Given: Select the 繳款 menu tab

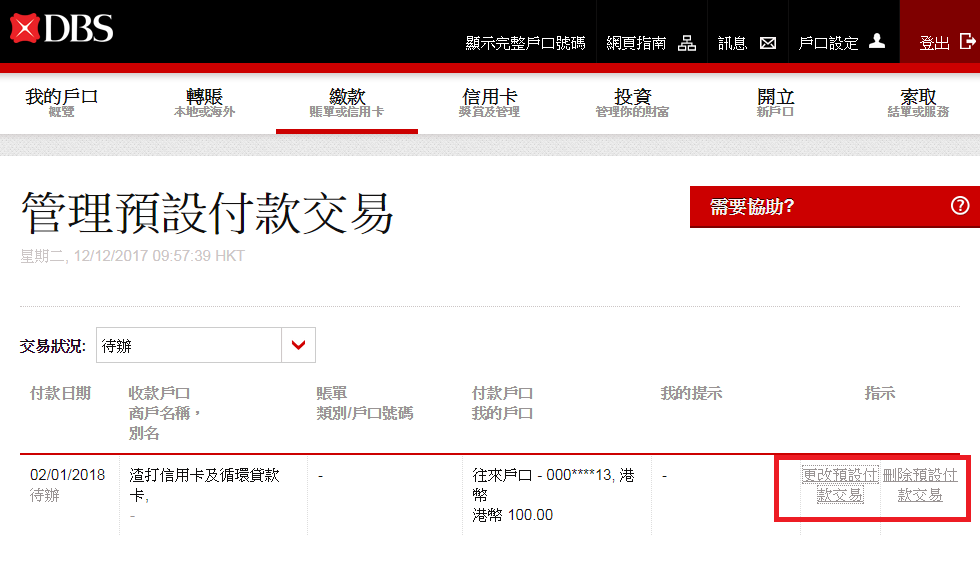Looking at the screenshot, I should 347,103.
